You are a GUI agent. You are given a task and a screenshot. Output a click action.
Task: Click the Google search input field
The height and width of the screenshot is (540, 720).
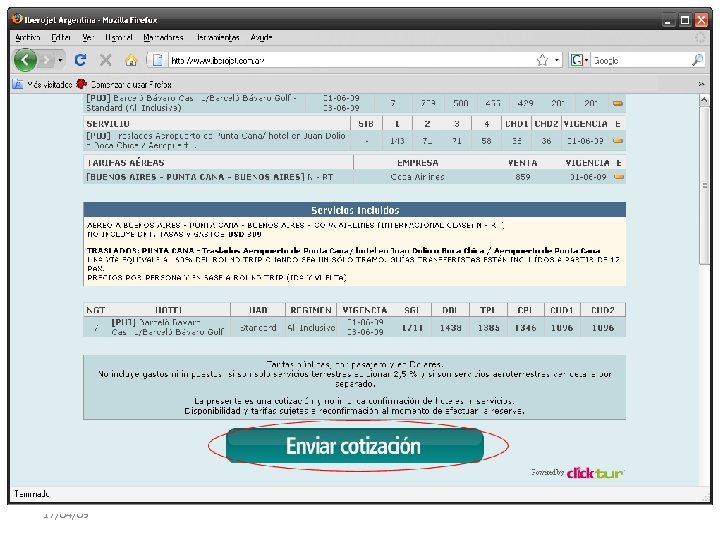click(641, 60)
